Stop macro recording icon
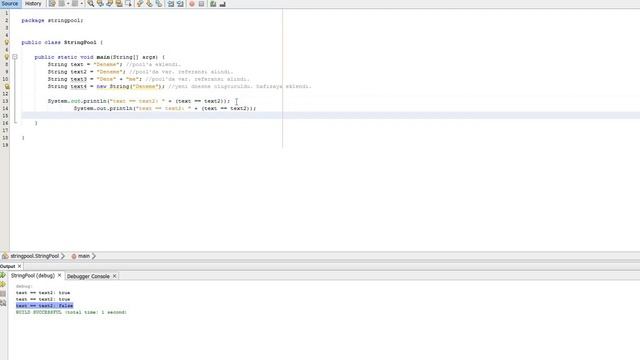The width and height of the screenshot is (640, 360). 201,4
